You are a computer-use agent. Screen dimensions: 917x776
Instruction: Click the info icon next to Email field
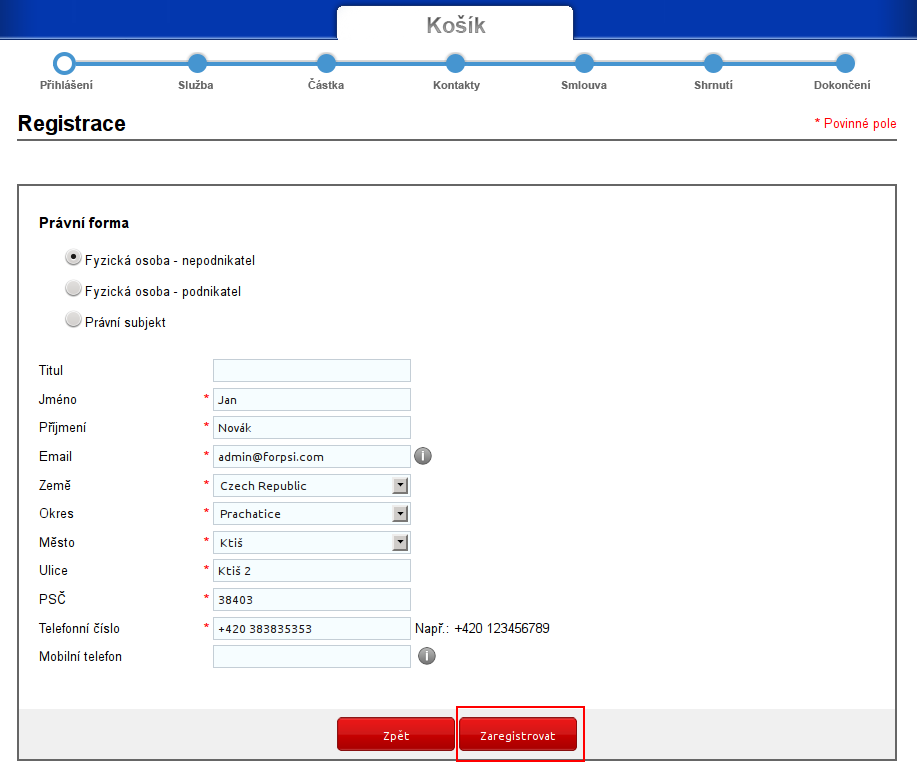423,456
